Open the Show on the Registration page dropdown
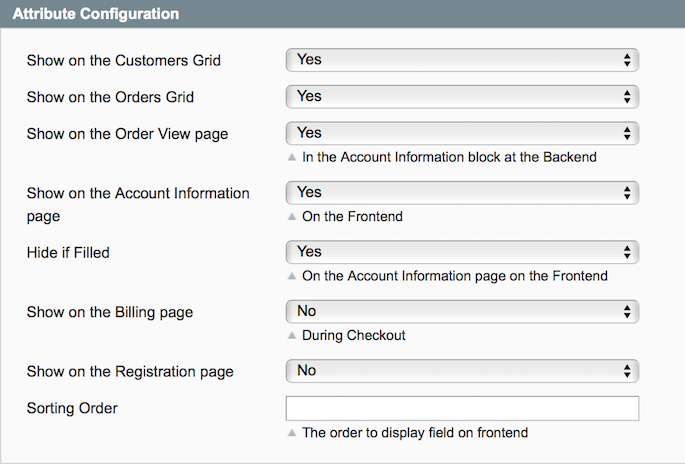 click(461, 371)
